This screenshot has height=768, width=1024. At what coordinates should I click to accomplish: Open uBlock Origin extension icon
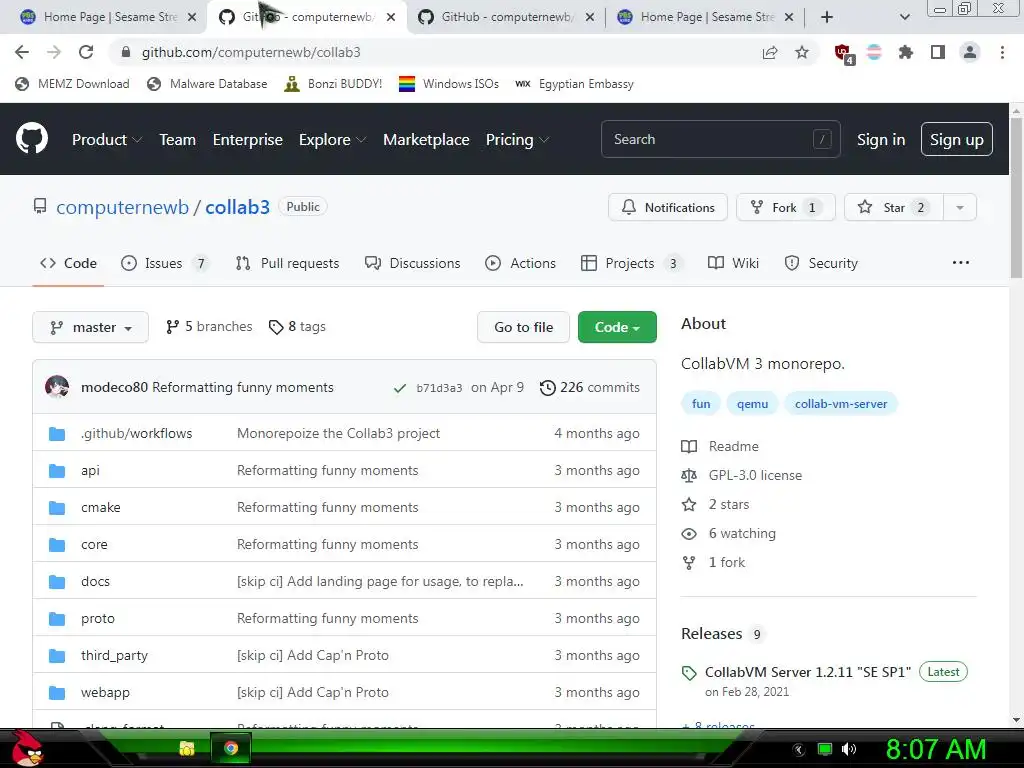pos(843,54)
